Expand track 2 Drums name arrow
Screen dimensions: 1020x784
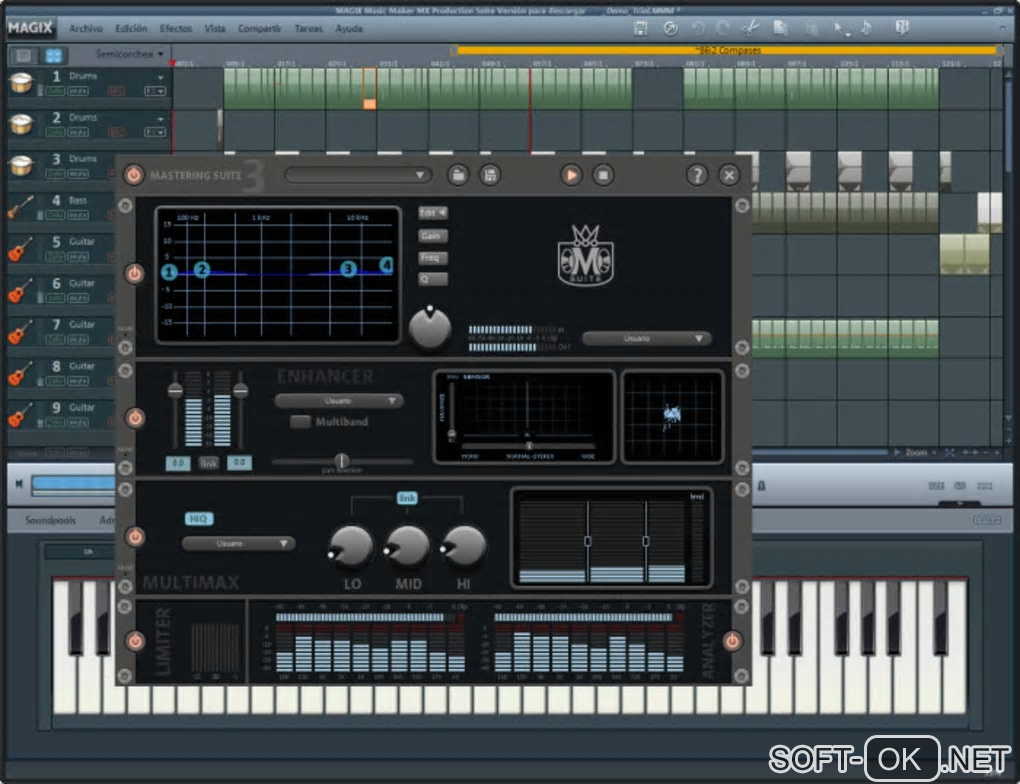click(160, 119)
